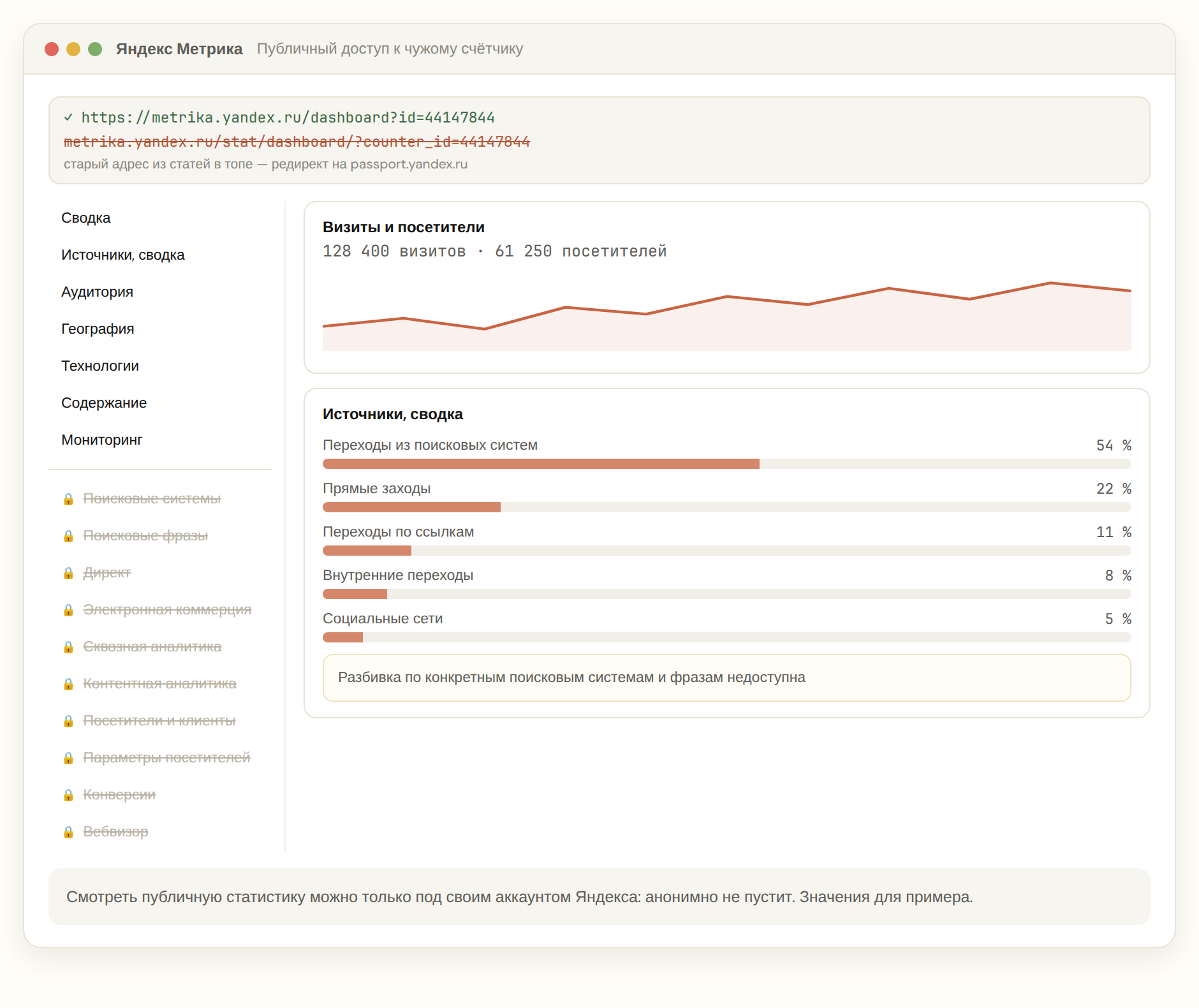Click the working metrika.yandex.ru dashboard URL

tap(288, 117)
